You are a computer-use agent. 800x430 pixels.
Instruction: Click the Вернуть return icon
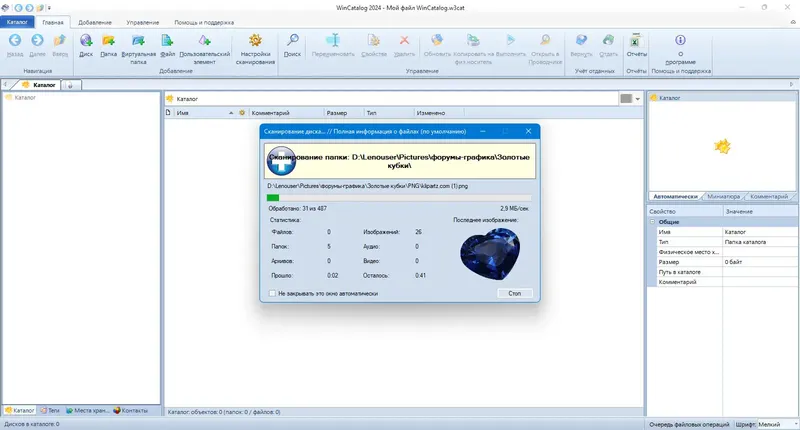[x=581, y=40]
